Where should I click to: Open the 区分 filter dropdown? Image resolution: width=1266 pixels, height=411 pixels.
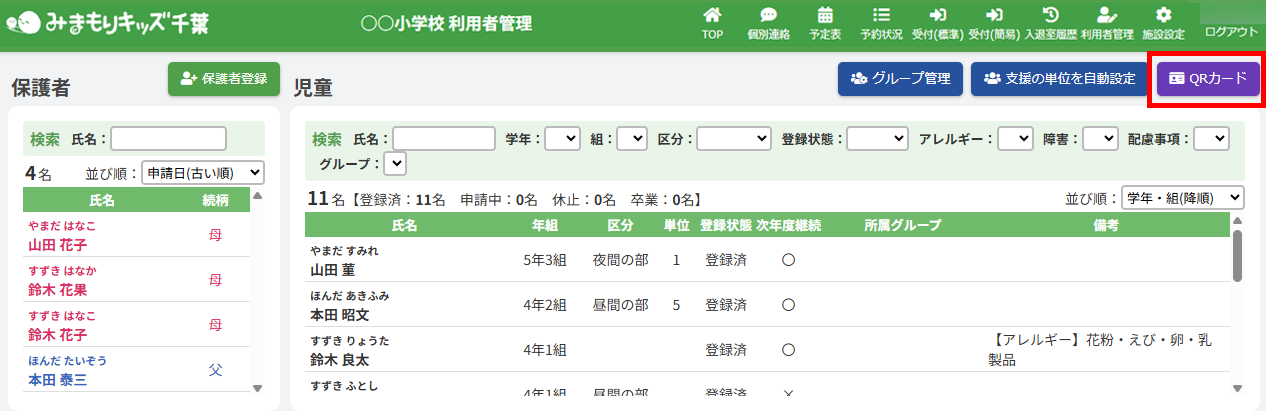tap(734, 138)
